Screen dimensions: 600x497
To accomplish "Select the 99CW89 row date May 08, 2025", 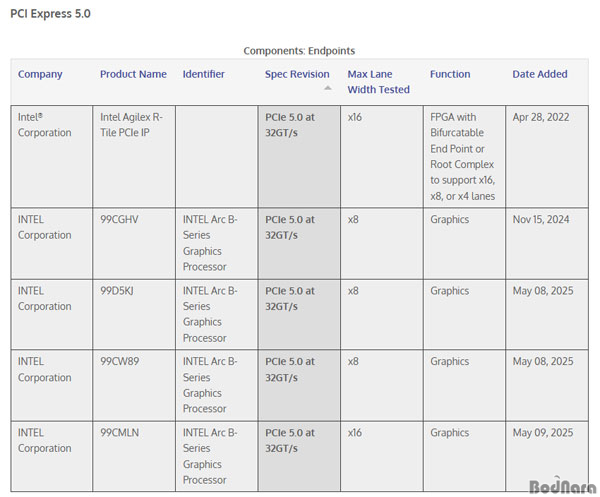I will click(543, 362).
